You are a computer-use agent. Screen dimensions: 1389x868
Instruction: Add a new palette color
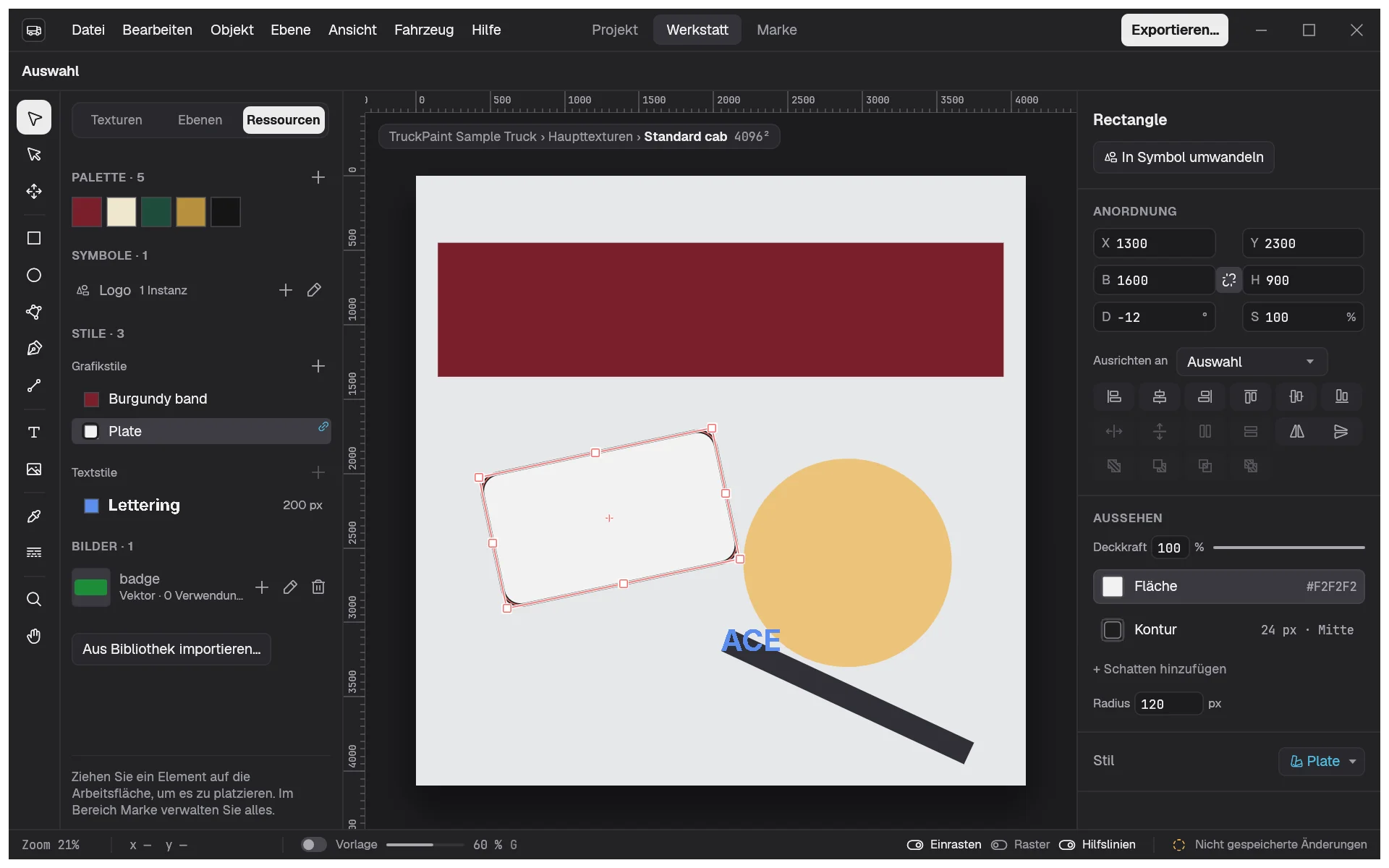tap(318, 177)
